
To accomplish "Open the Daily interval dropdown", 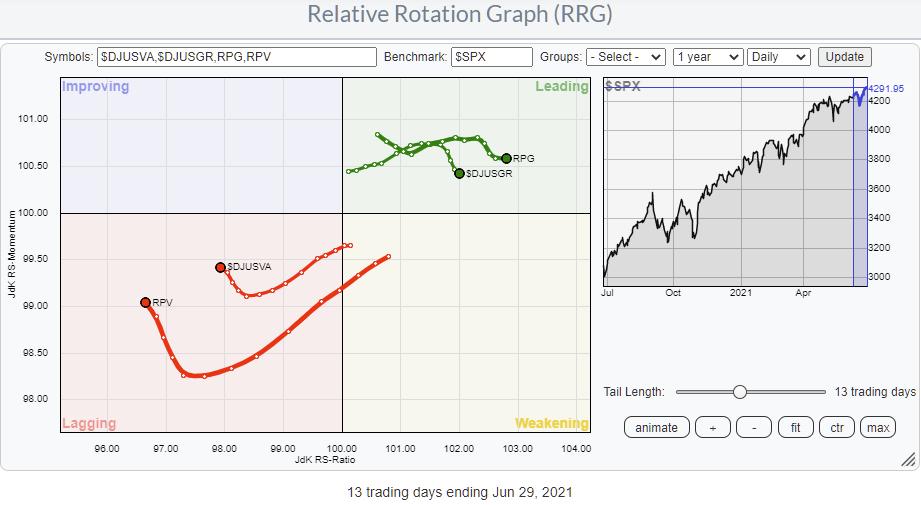I will coord(778,57).
